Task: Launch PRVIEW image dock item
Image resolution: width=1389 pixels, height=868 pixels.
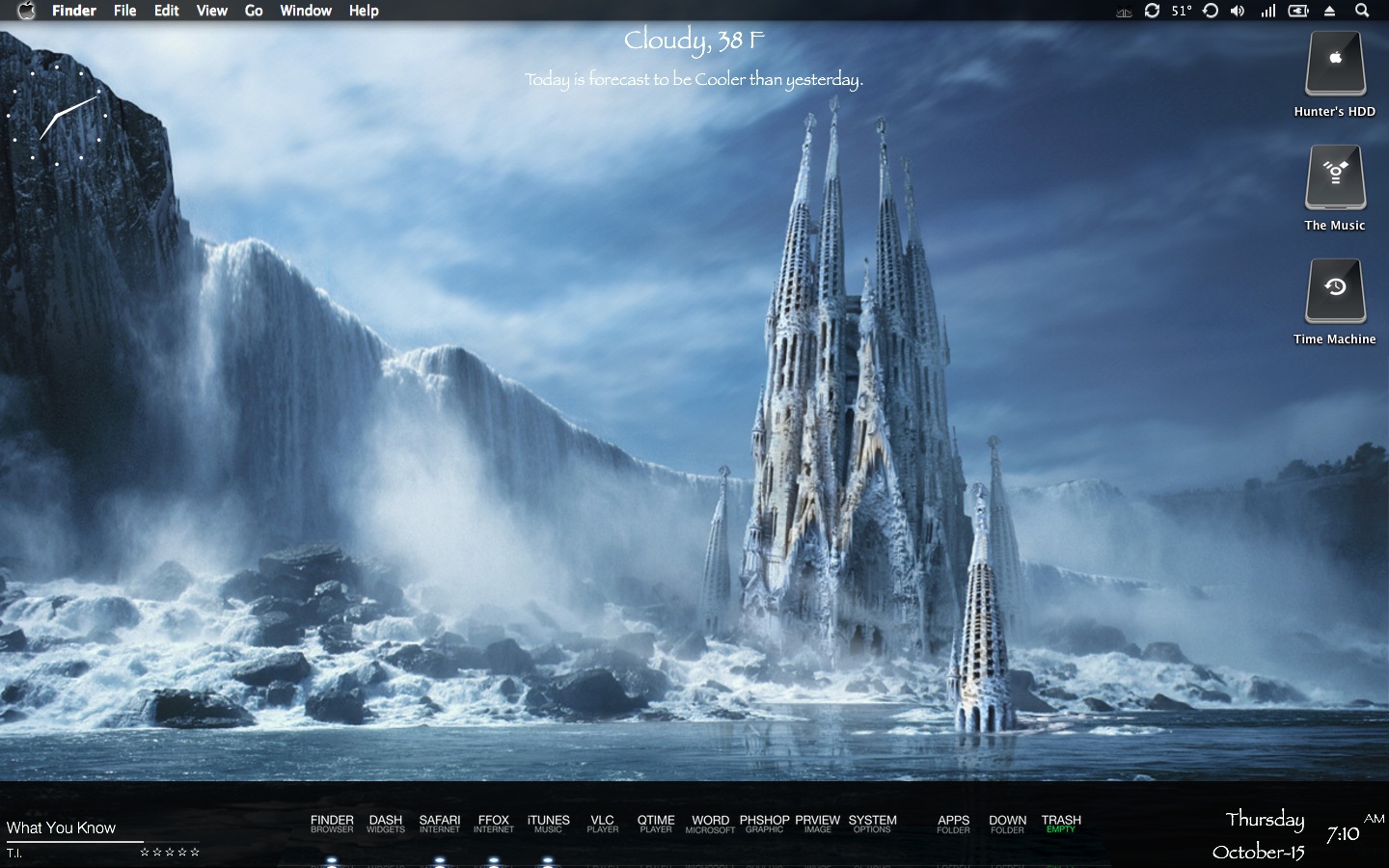Action: 818,824
